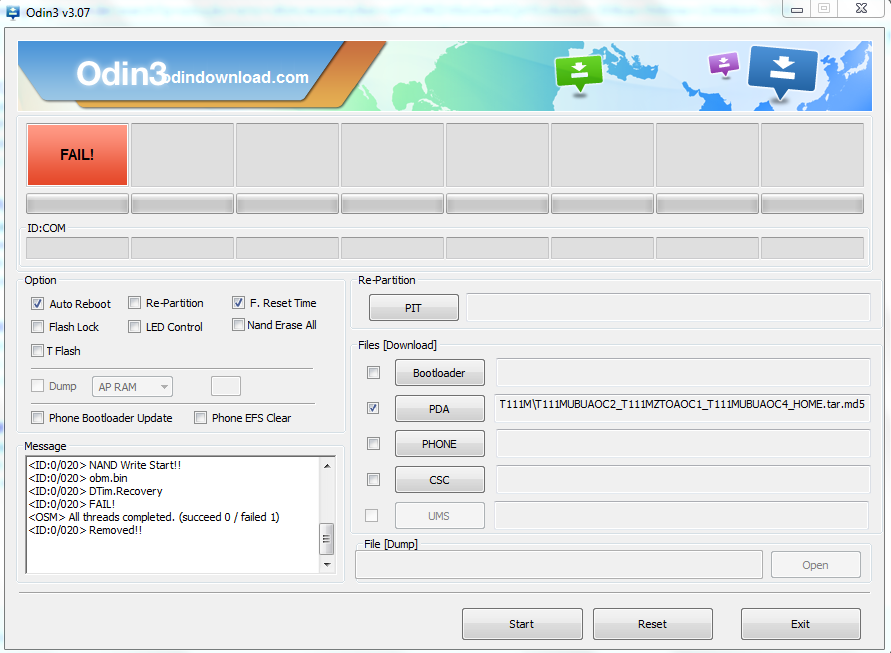
Task: Click the first ID:COM port box
Action: coord(77,248)
